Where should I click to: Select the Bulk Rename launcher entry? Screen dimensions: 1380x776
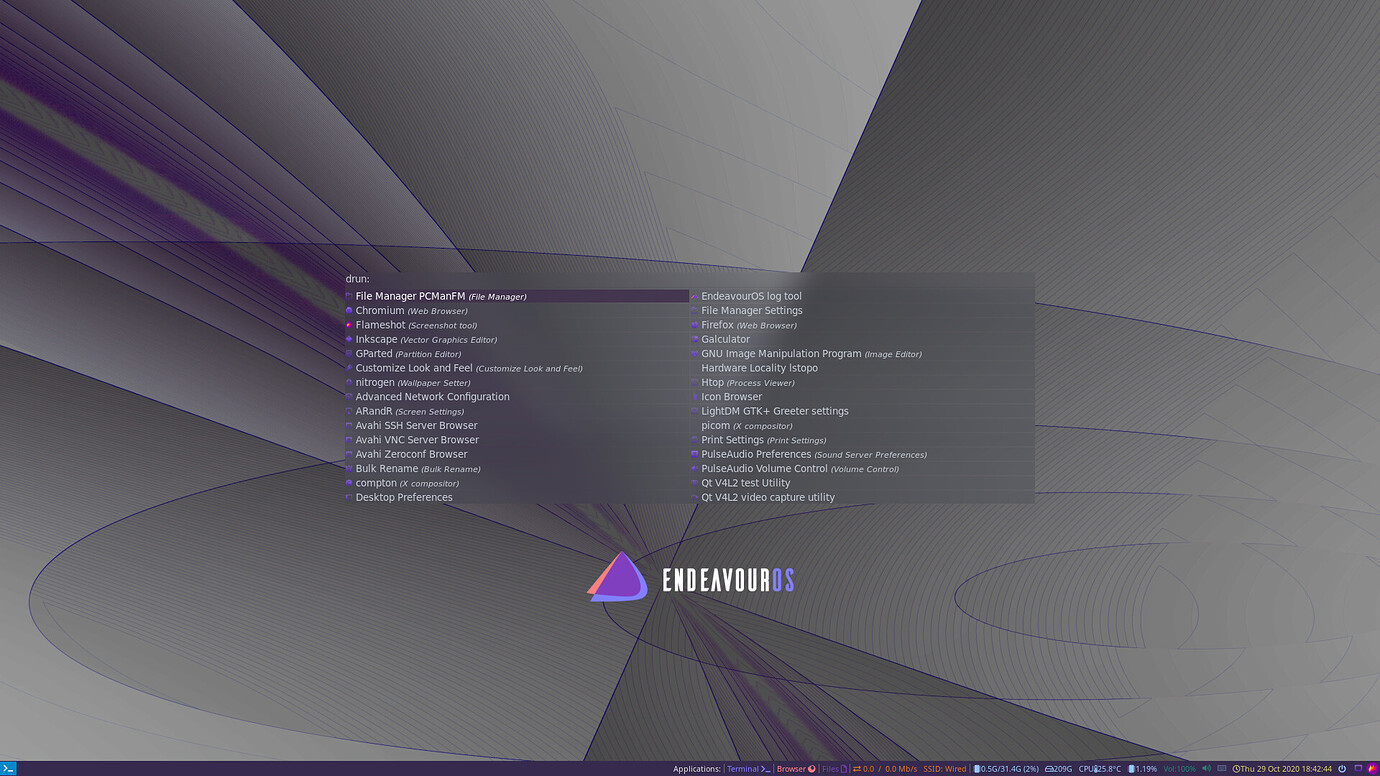click(x=410, y=468)
